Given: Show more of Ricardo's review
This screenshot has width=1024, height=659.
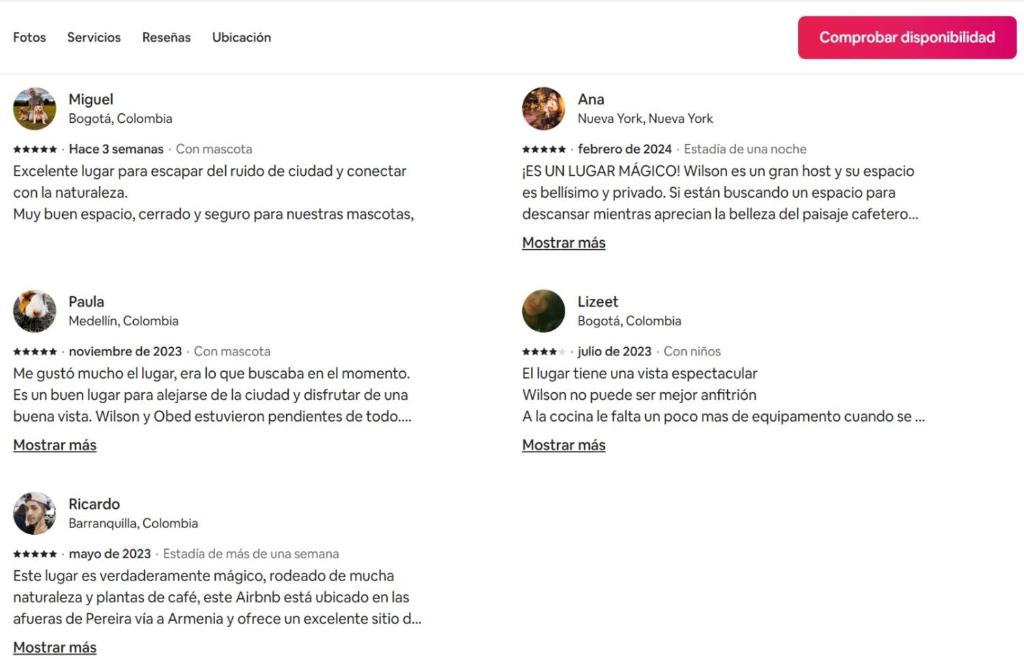Looking at the screenshot, I should point(55,647).
